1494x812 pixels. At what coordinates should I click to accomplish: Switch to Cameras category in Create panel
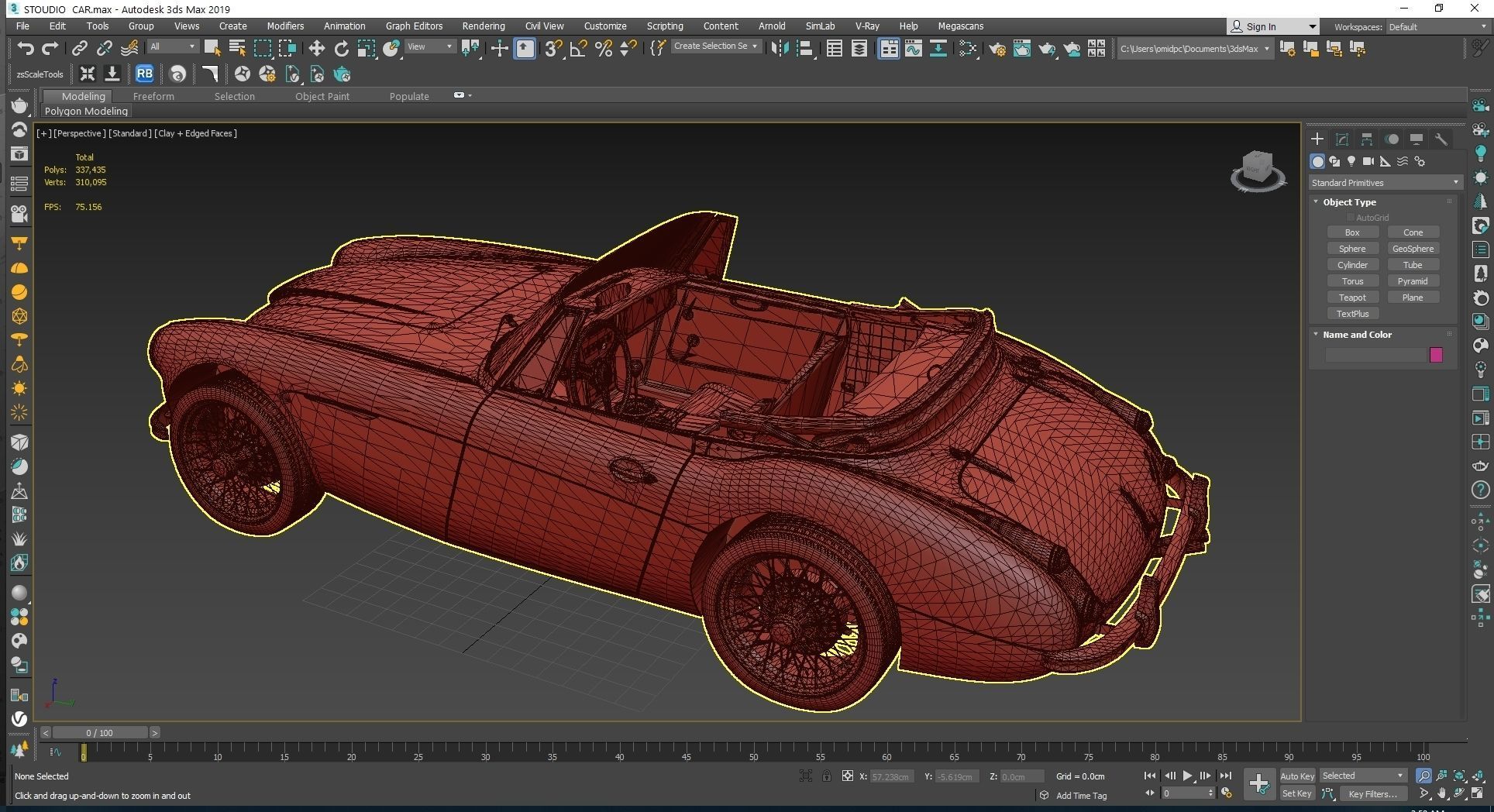click(x=1368, y=161)
